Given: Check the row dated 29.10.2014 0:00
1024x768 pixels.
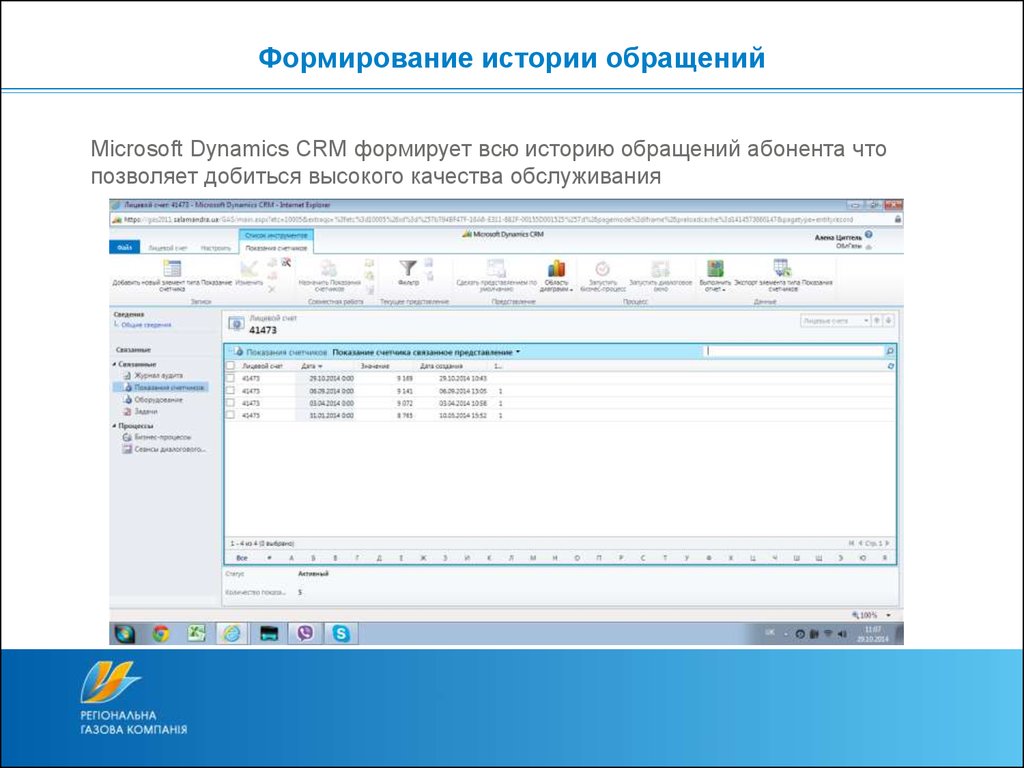Looking at the screenshot, I should click(230, 378).
